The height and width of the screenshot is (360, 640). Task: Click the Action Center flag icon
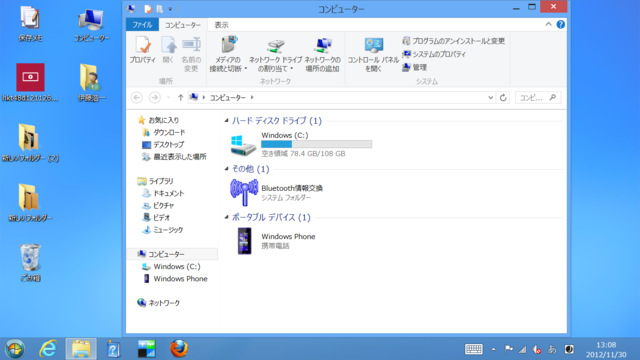click(x=509, y=349)
